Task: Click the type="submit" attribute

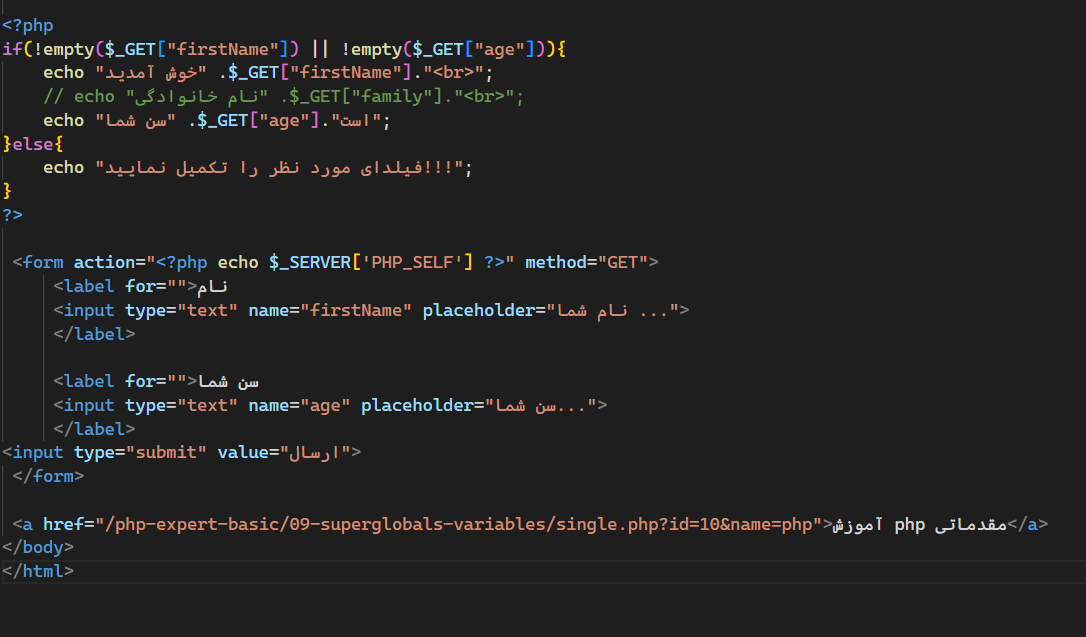Action: 141,452
